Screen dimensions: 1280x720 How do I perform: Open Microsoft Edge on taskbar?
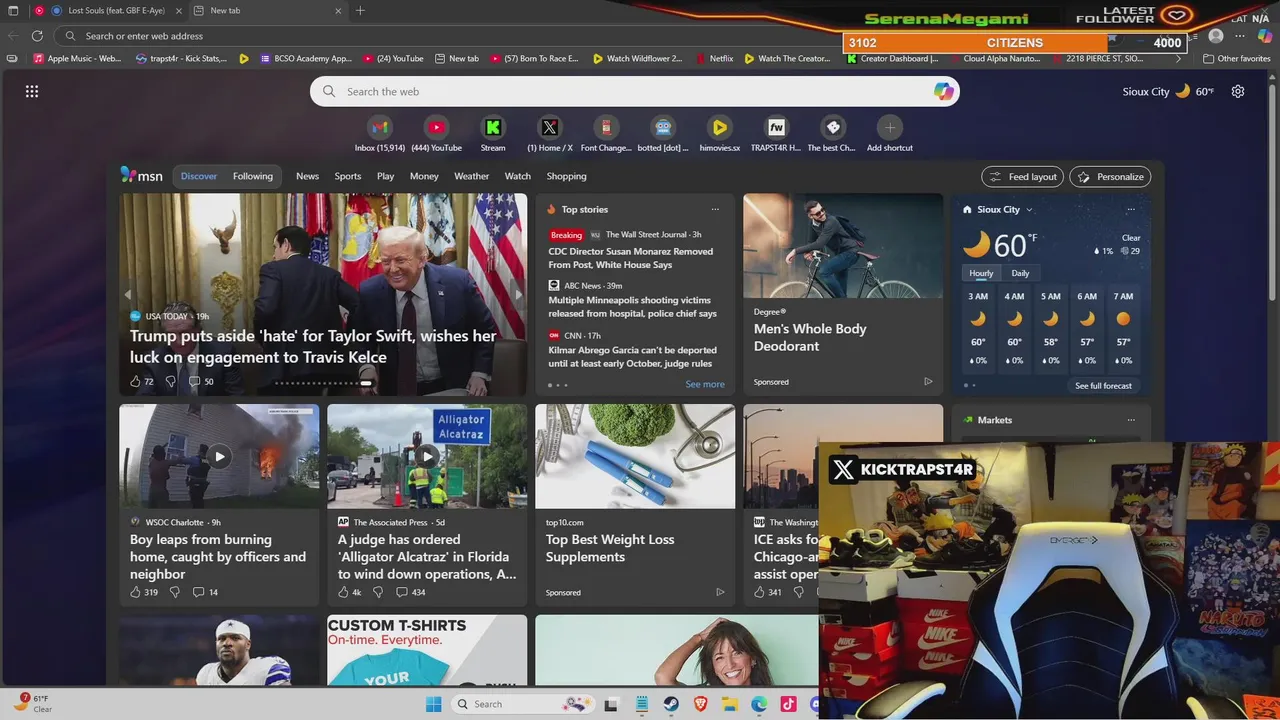tap(759, 704)
